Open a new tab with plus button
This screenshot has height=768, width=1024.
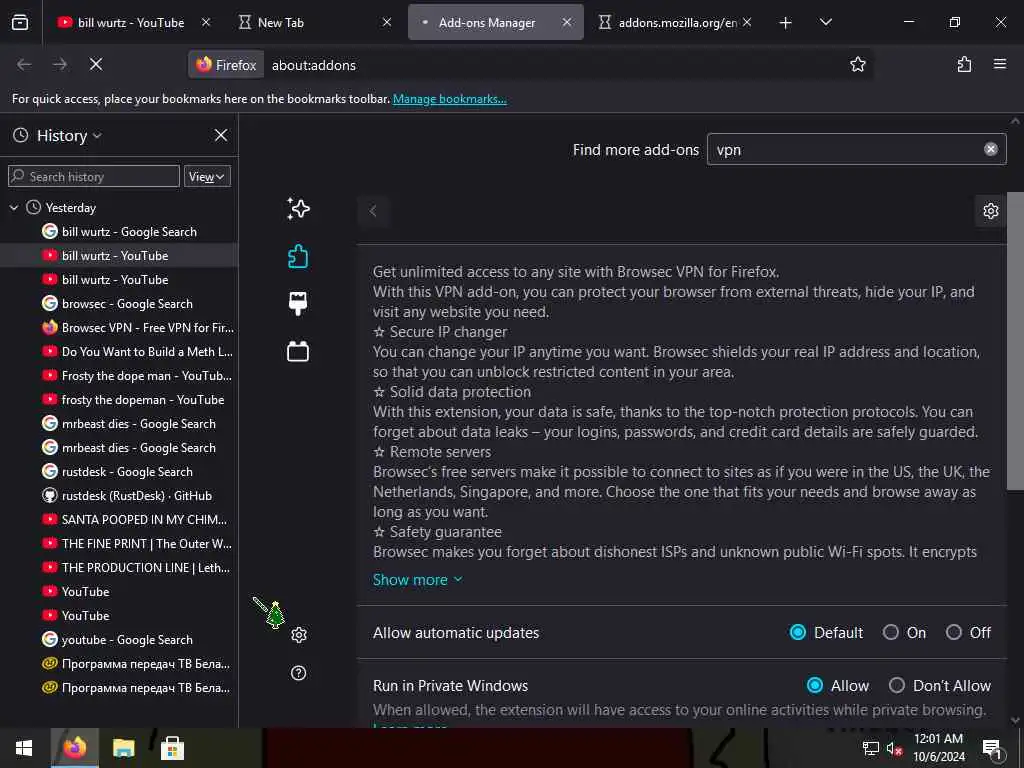(786, 23)
